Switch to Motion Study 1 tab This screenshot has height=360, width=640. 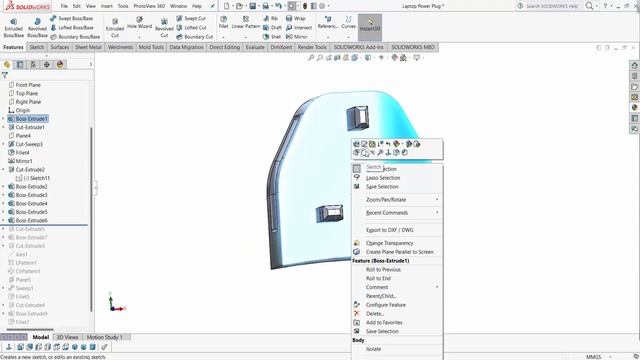(x=104, y=337)
